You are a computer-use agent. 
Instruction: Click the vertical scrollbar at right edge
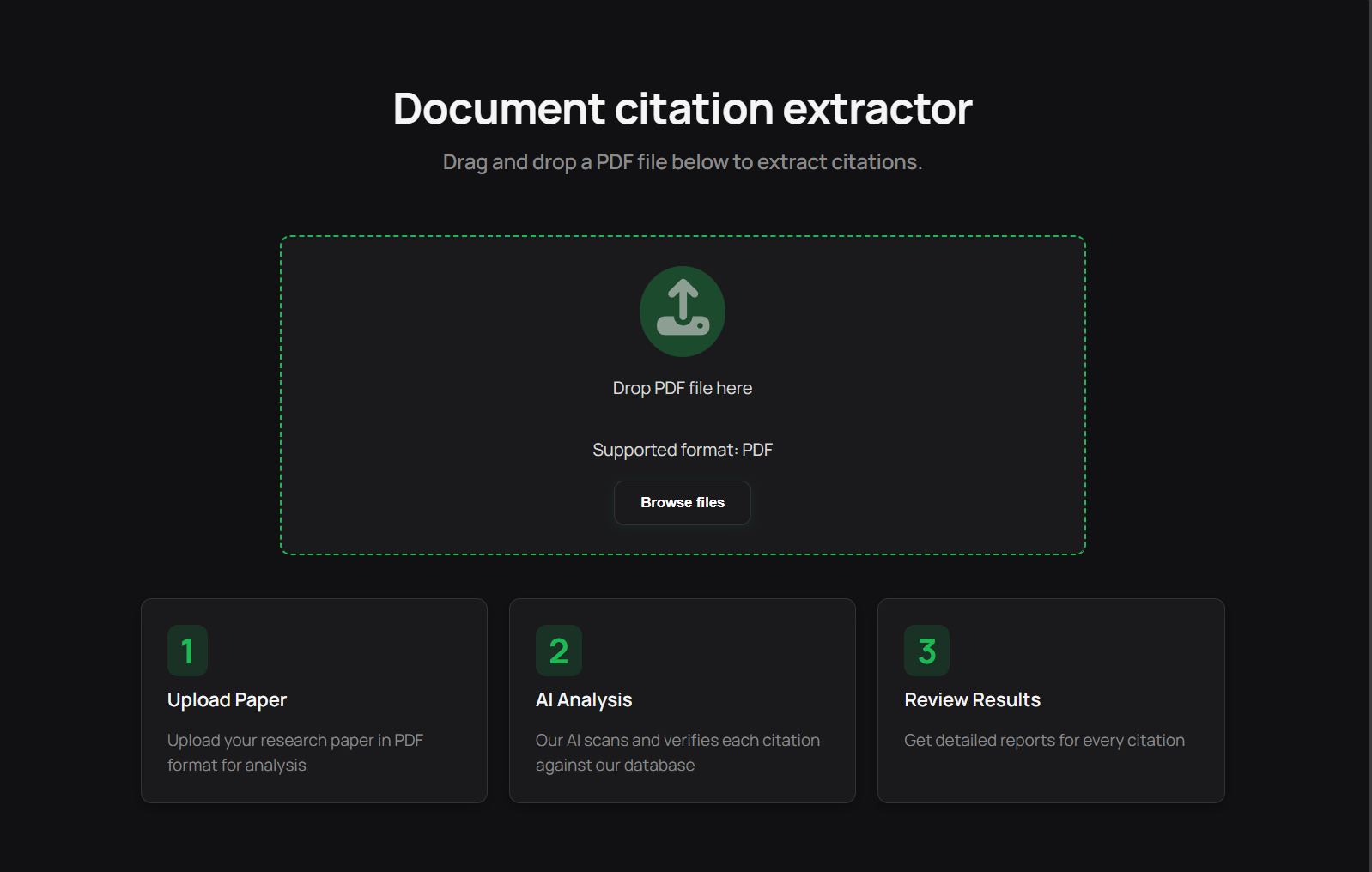[1369, 429]
